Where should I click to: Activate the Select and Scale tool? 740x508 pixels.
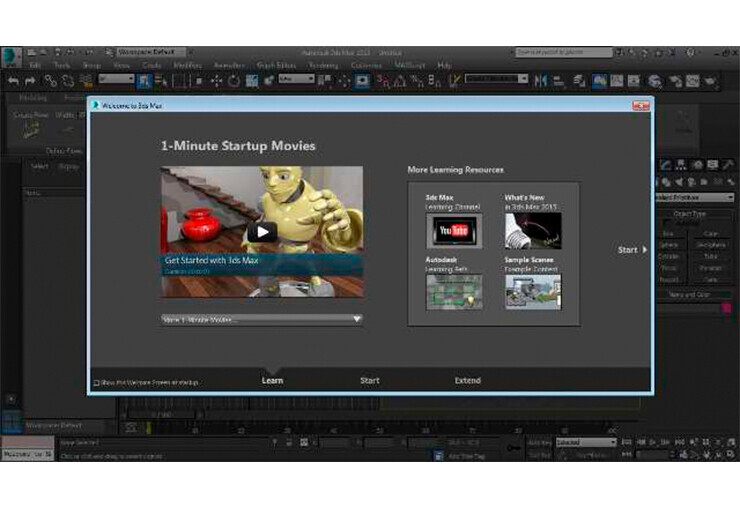click(252, 81)
